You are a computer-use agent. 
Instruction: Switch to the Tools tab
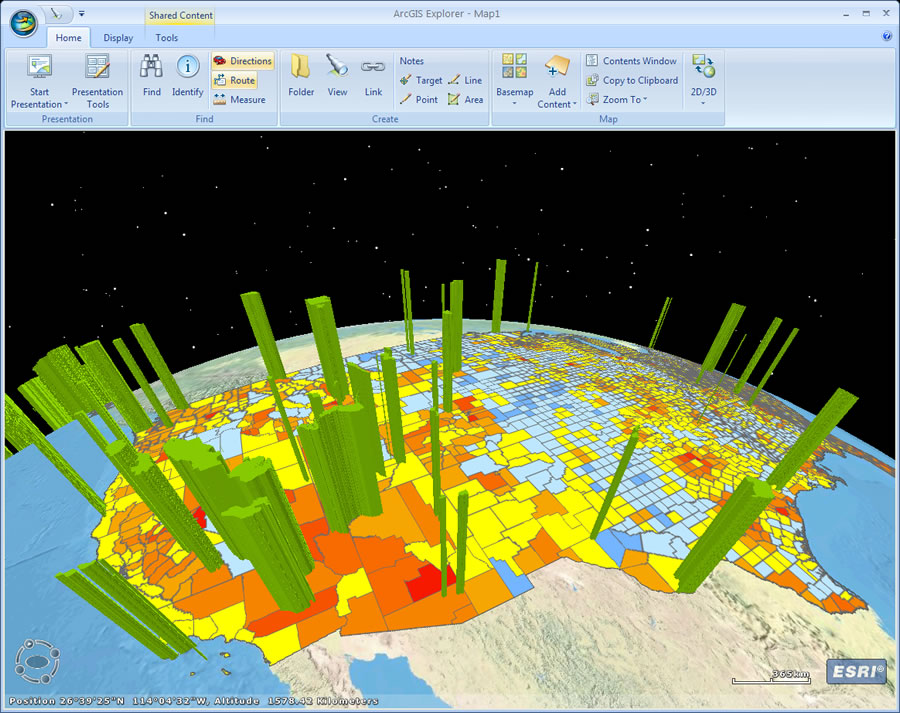167,38
